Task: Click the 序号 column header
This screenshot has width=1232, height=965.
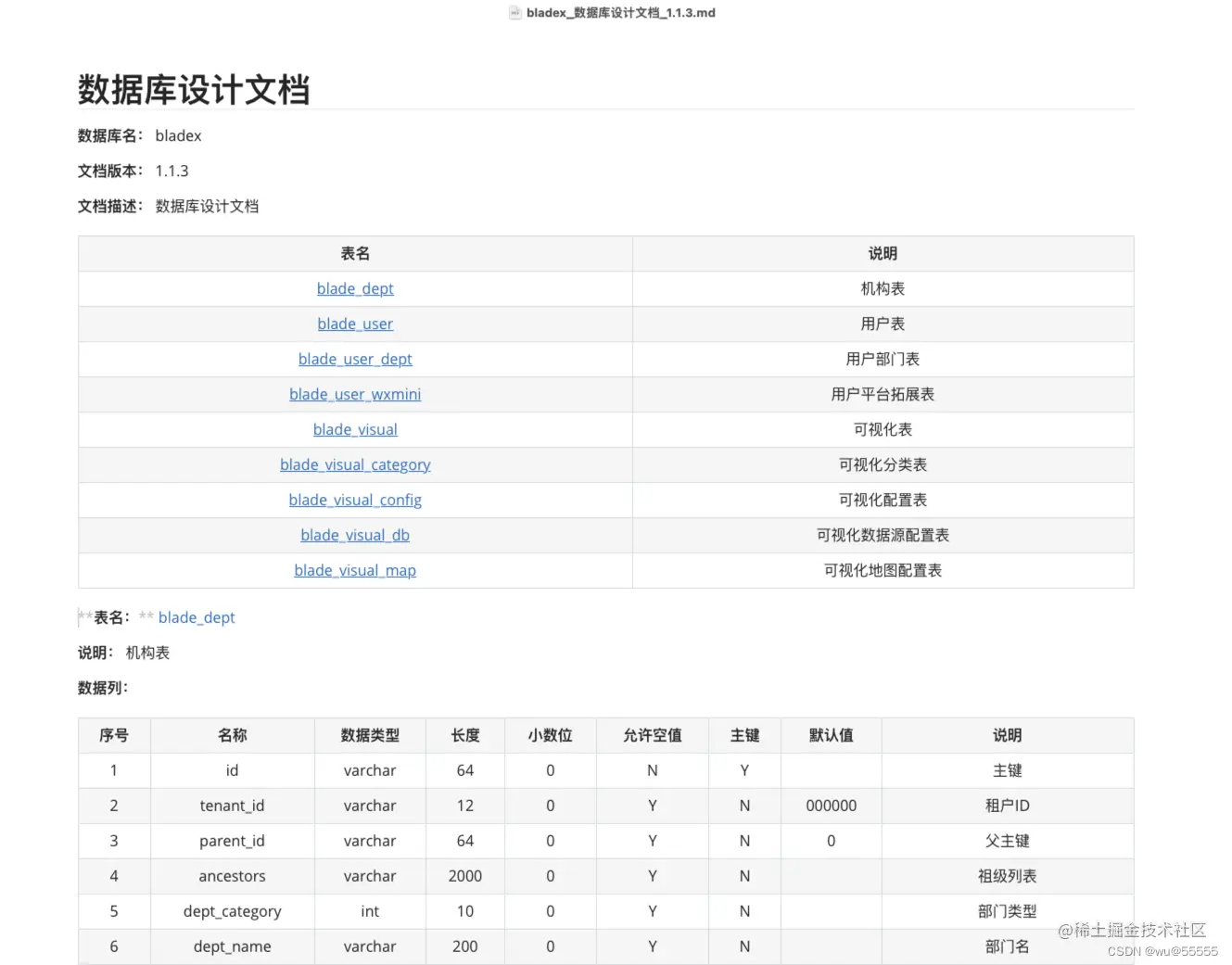Action: (x=114, y=735)
